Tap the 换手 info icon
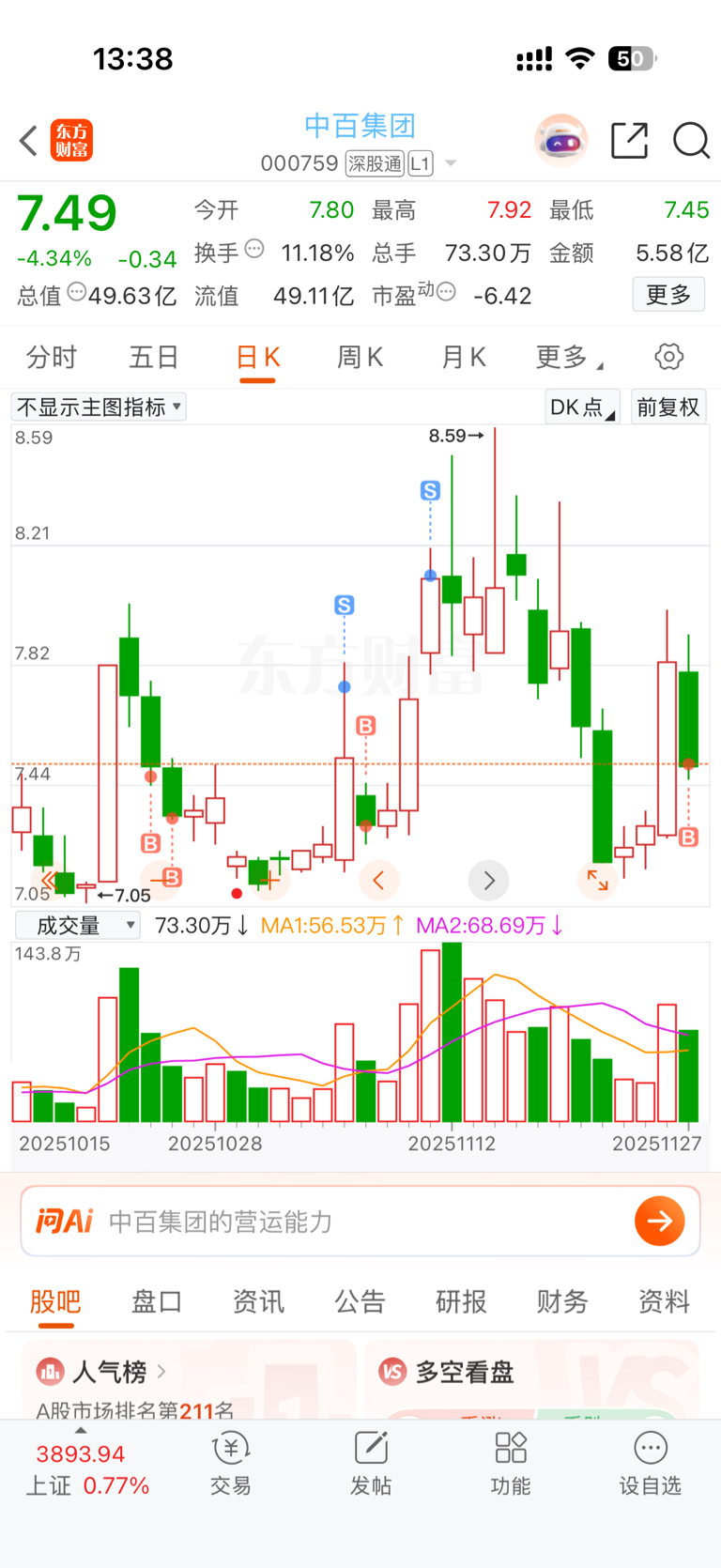 [254, 250]
